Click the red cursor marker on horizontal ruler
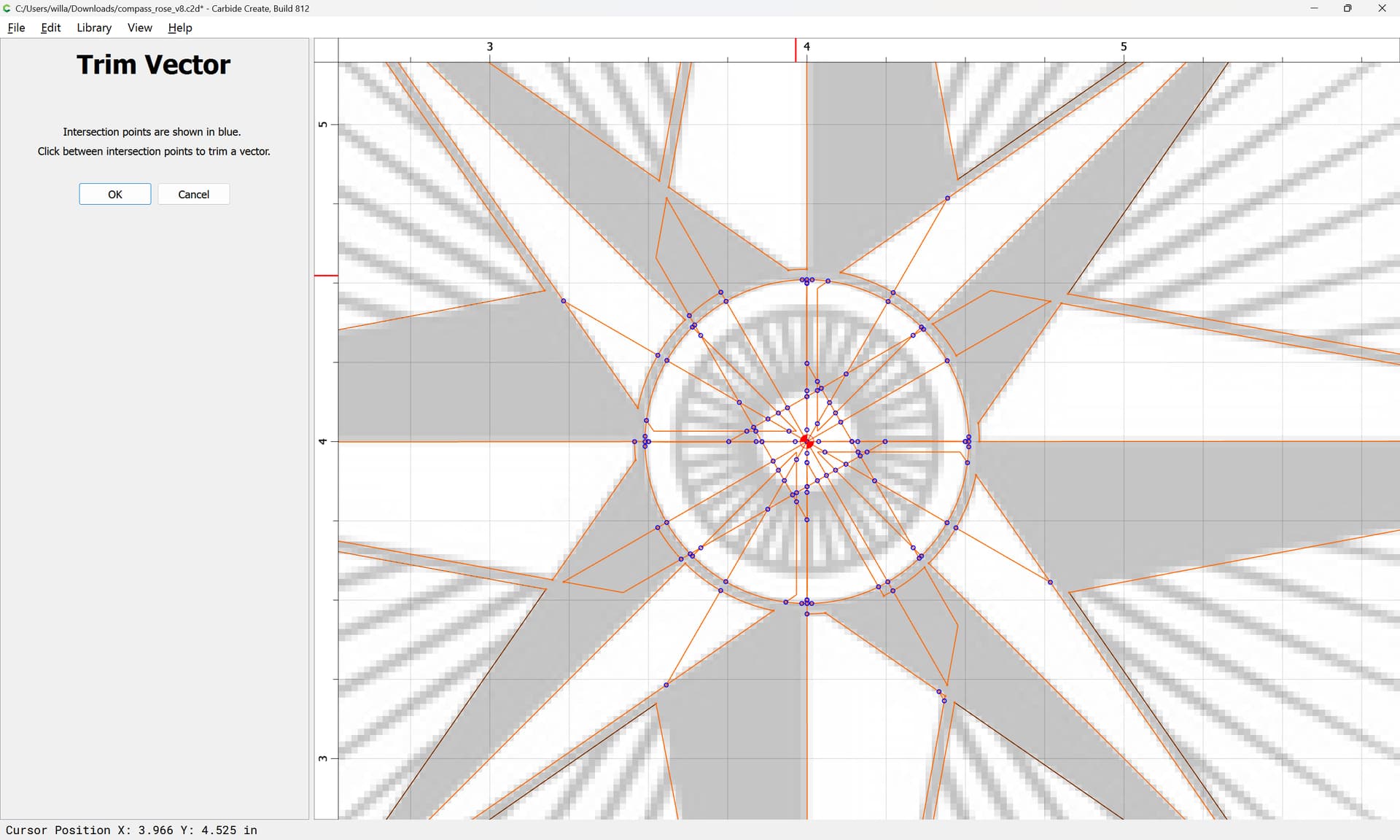The width and height of the screenshot is (1400, 840). tap(796, 50)
